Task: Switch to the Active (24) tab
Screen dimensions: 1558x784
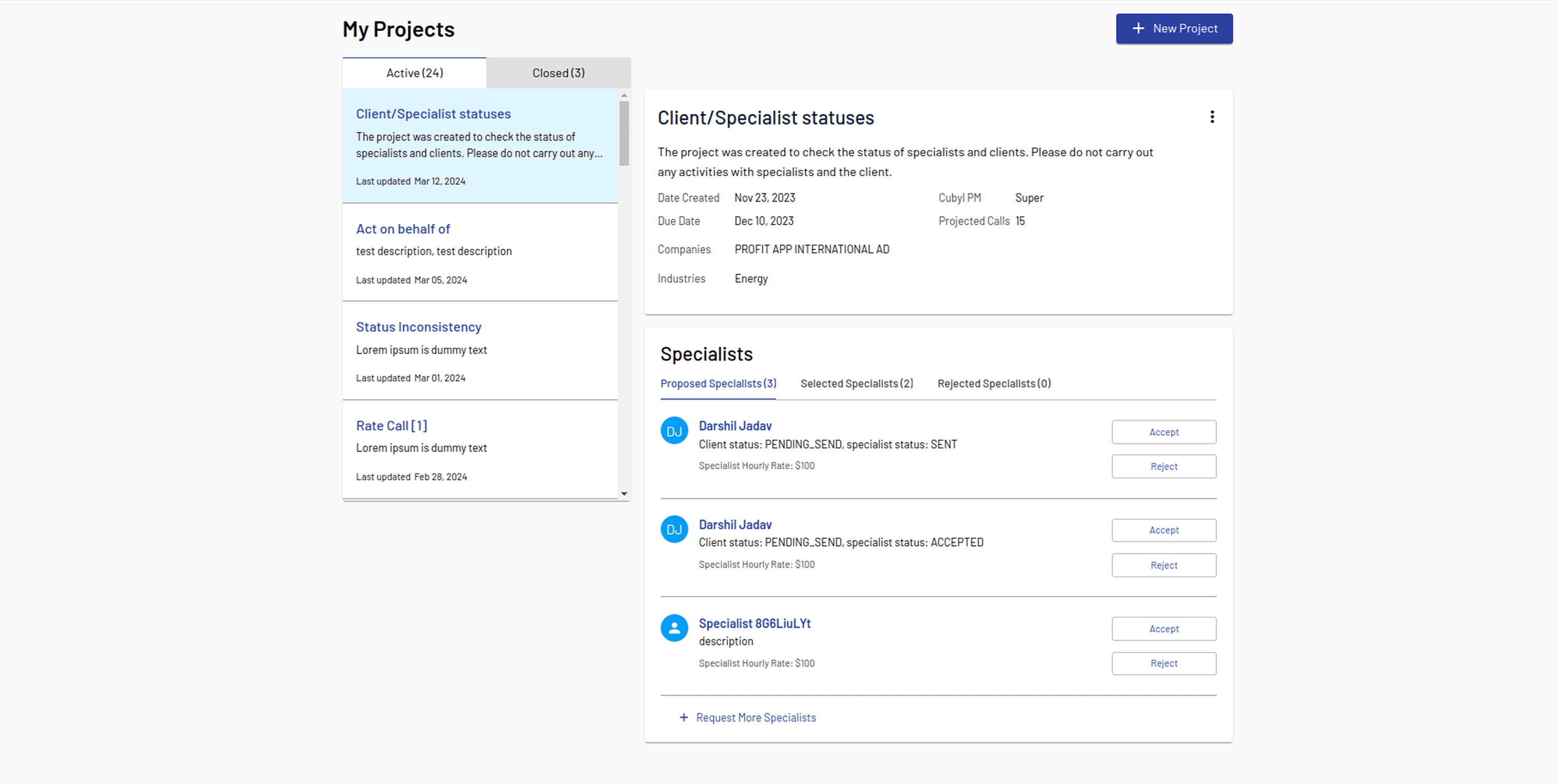Action: (414, 73)
